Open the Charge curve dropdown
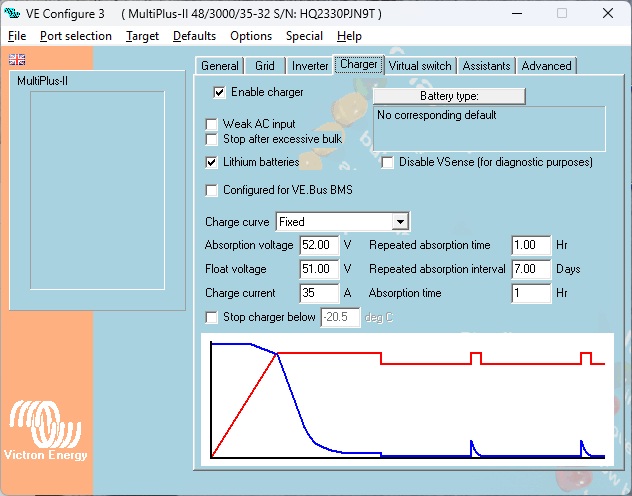The width and height of the screenshot is (632, 496). [x=400, y=222]
